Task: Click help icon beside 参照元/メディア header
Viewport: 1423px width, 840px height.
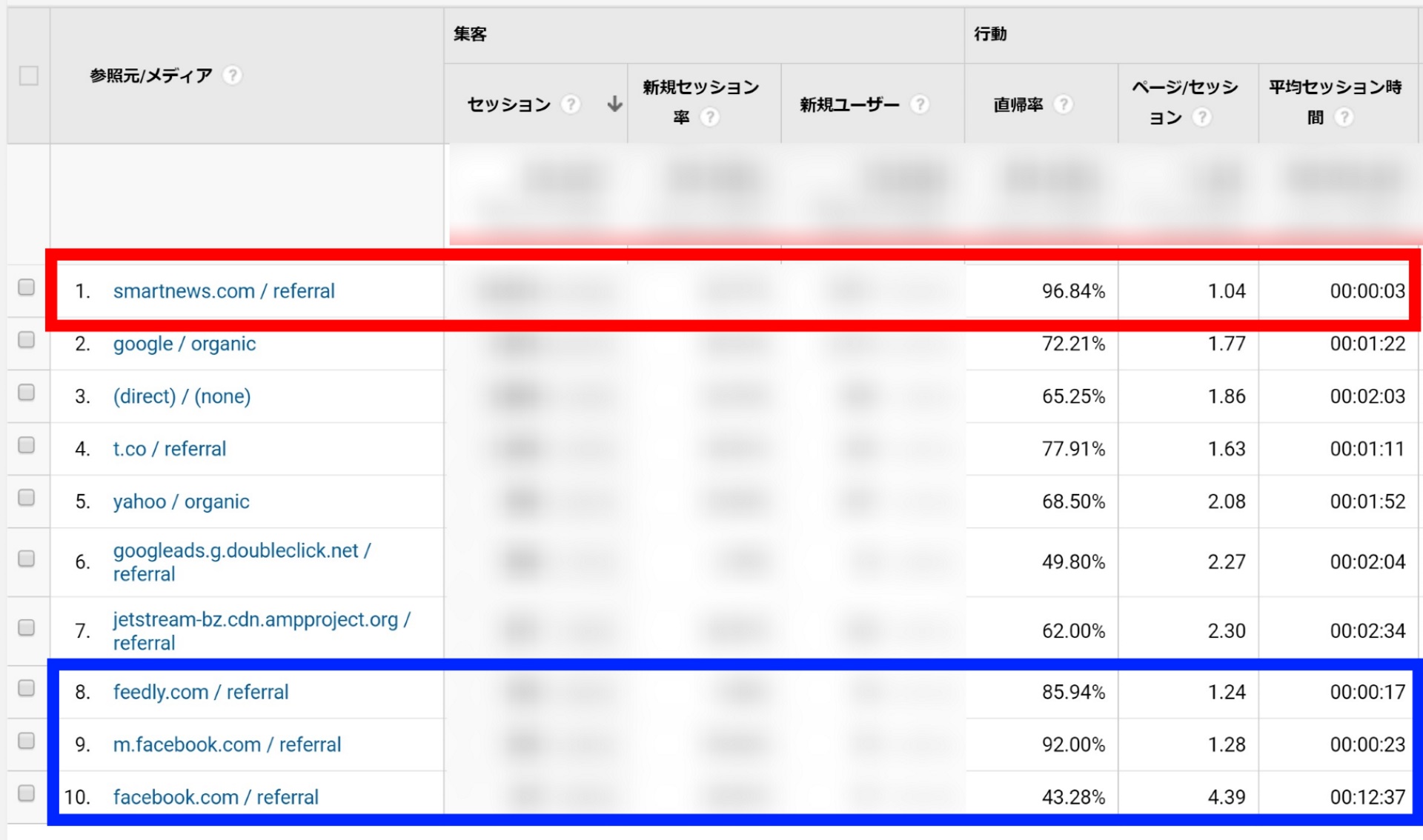Action: click(233, 76)
